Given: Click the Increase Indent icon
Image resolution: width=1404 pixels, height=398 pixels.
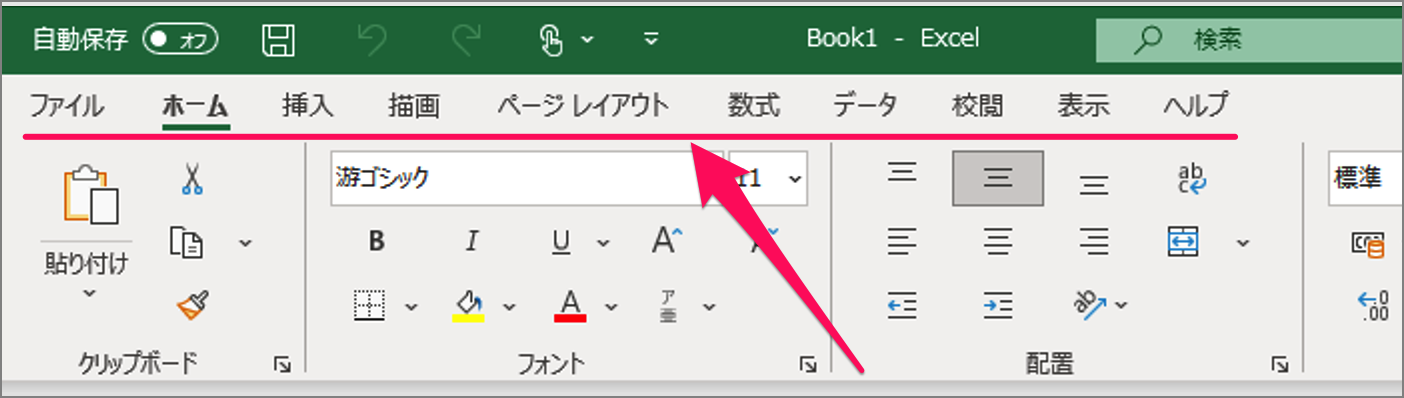Looking at the screenshot, I should (998, 305).
